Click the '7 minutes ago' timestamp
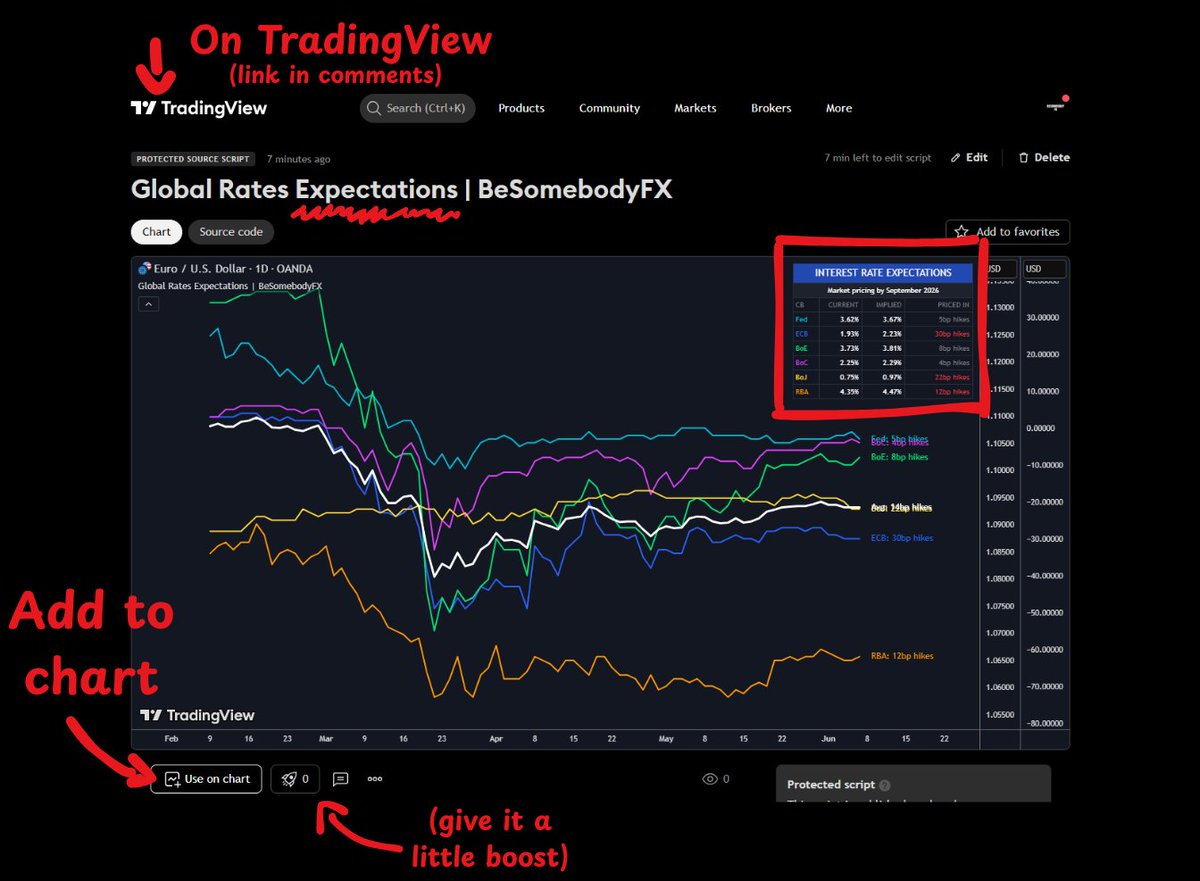Screen dimensions: 1200x881 298,159
